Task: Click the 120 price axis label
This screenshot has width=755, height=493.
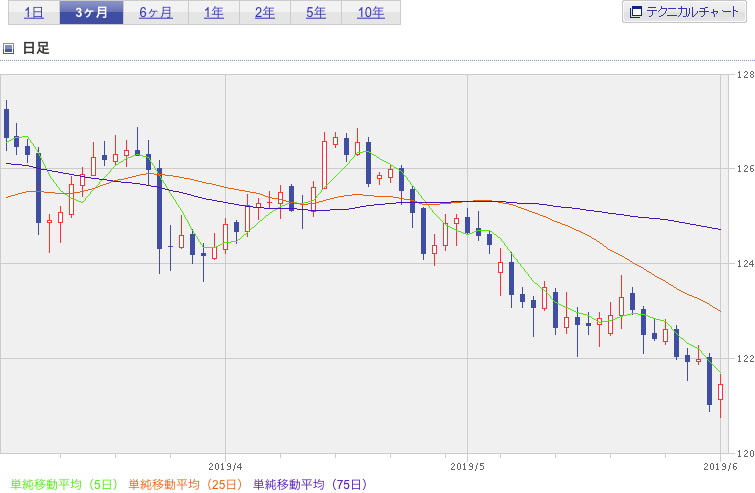Action: point(746,453)
